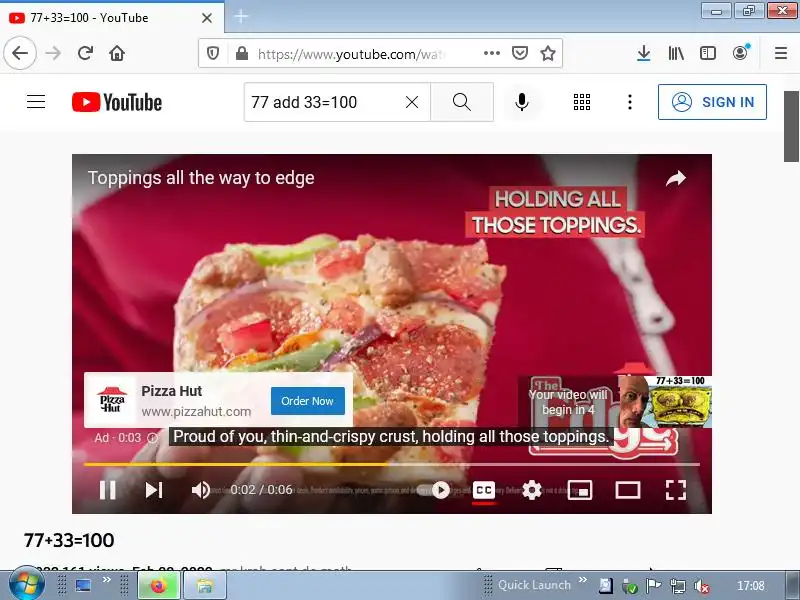This screenshot has height=600, width=800.
Task: Open the Firefox hamburger menu
Action: coord(781,53)
